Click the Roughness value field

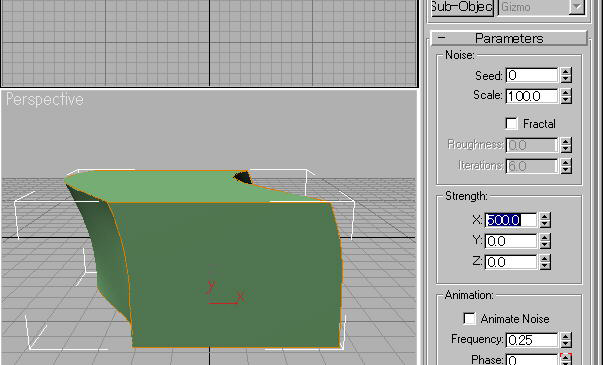[531, 145]
